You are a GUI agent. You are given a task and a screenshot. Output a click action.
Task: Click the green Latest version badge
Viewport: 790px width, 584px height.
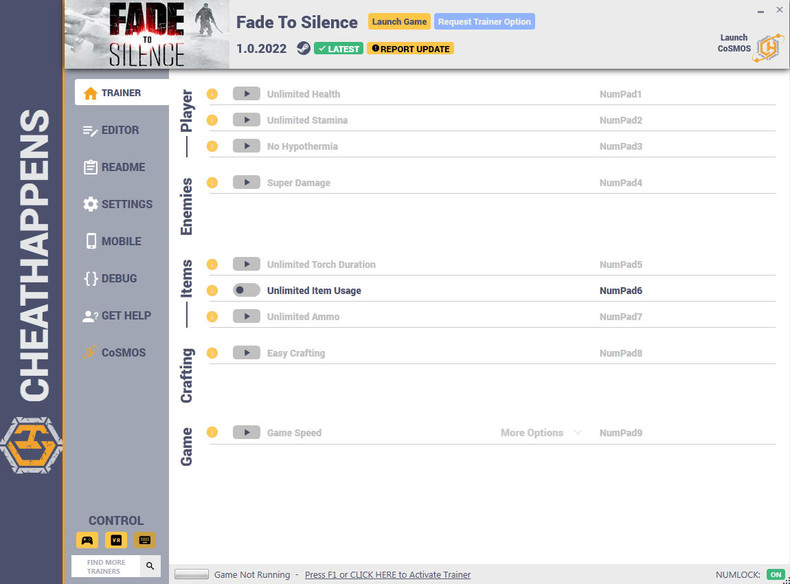coord(339,49)
